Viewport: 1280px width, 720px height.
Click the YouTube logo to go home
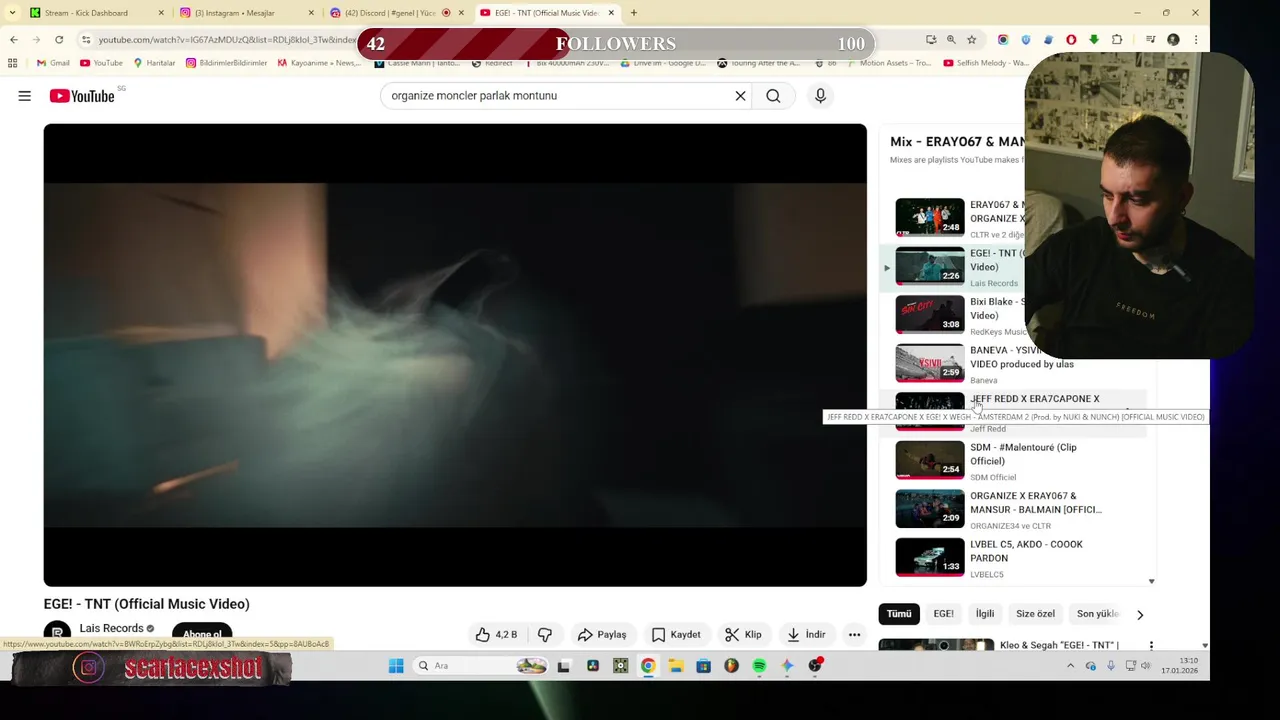(x=82, y=96)
